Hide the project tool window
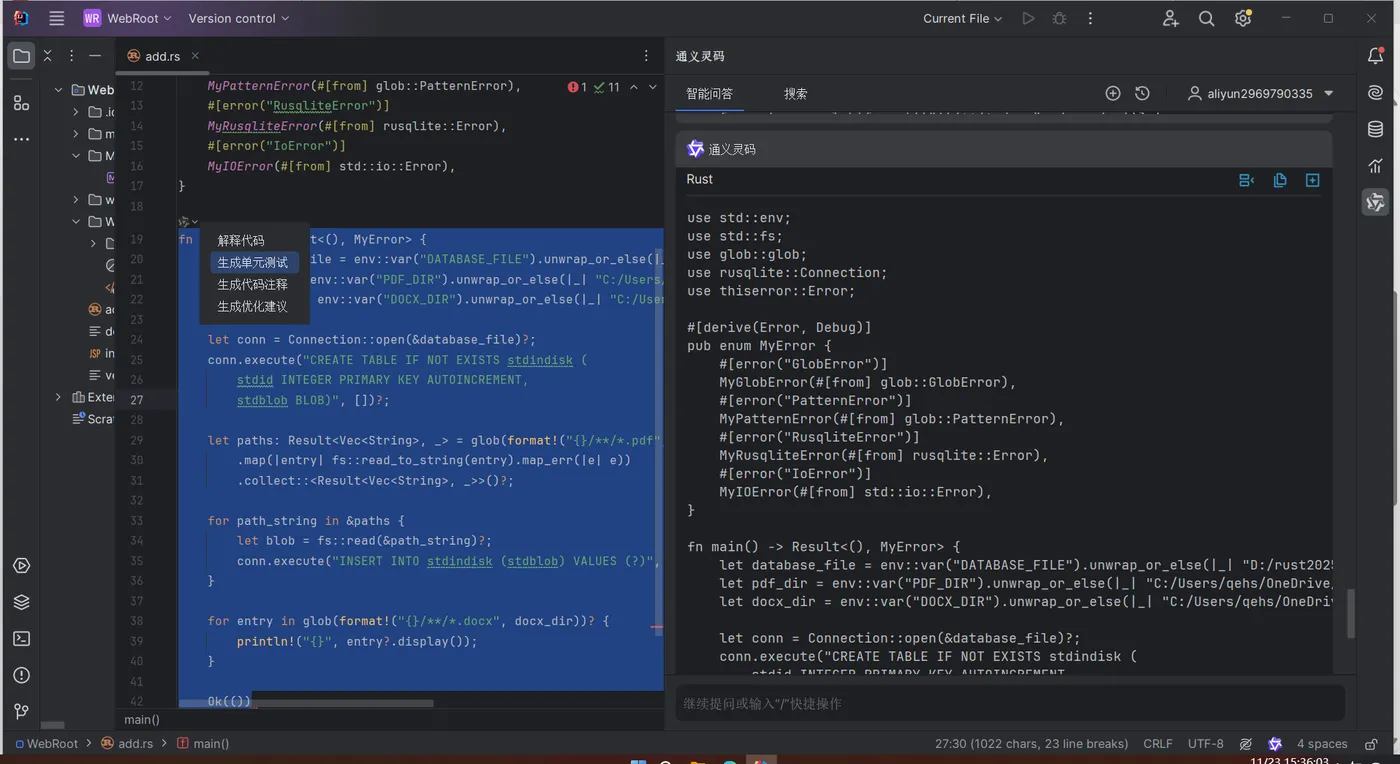This screenshot has width=1400, height=764. [x=95, y=56]
